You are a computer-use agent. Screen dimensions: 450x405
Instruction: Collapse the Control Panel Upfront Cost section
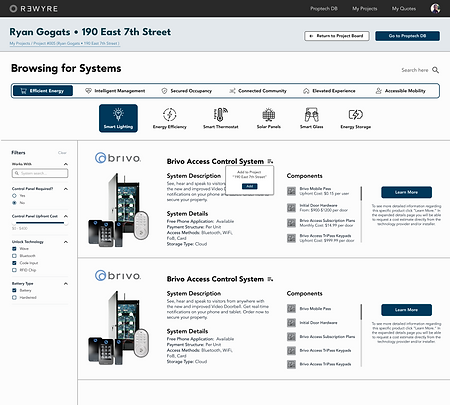pos(66,216)
